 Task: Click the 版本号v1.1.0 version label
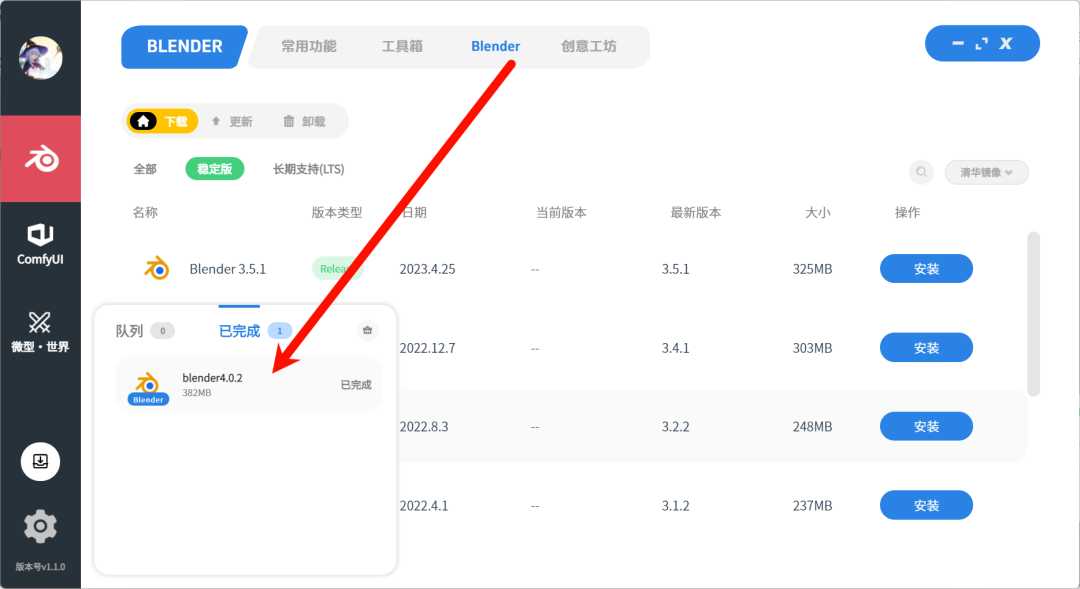tap(40, 567)
